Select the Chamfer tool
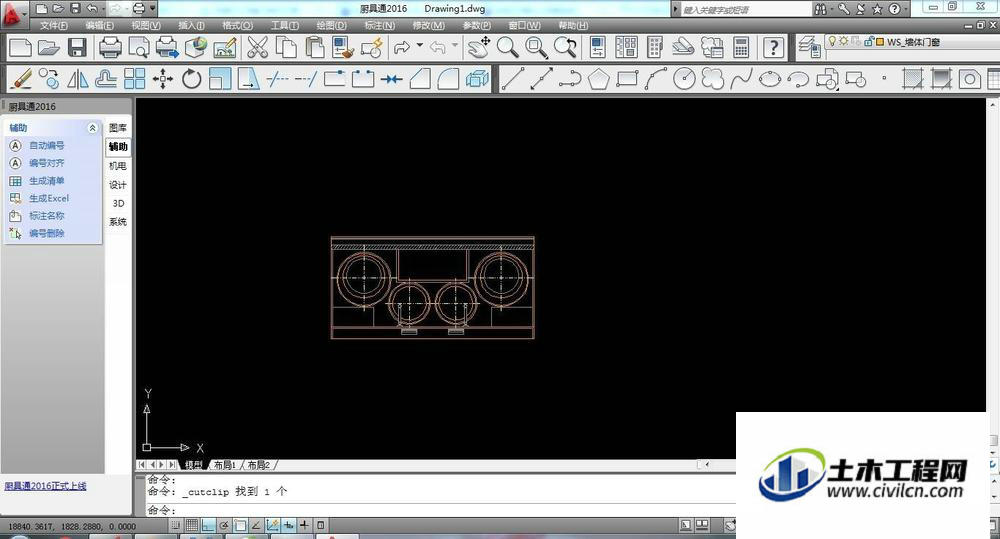 coord(420,79)
